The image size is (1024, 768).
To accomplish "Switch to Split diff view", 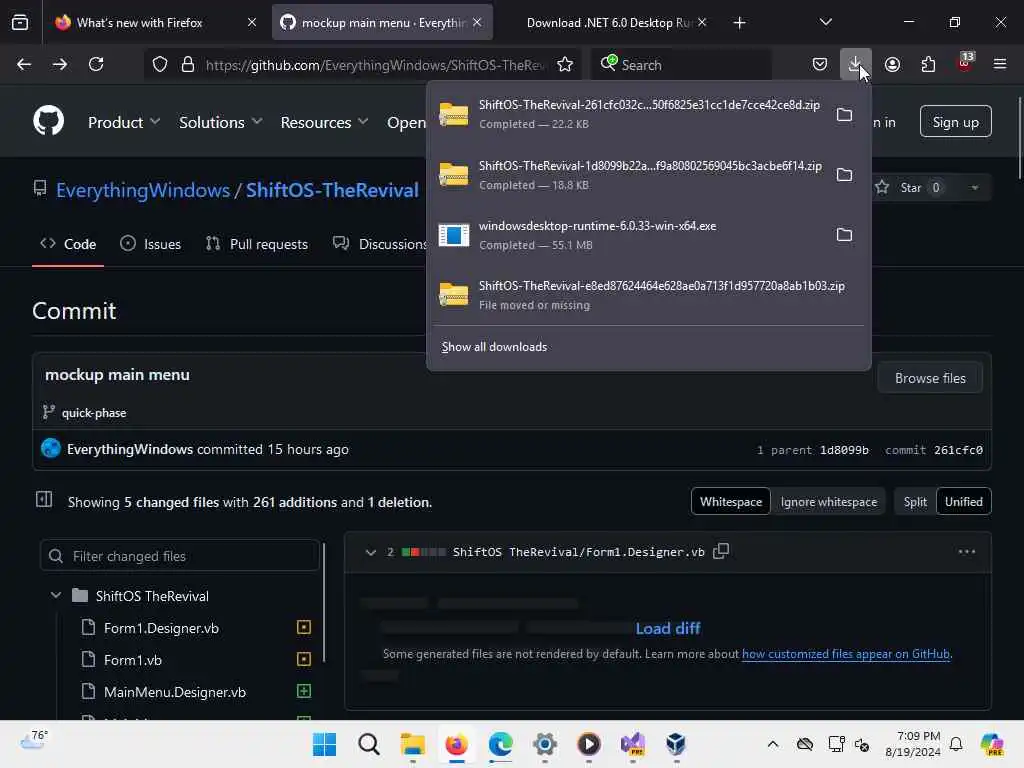I will coord(915,502).
